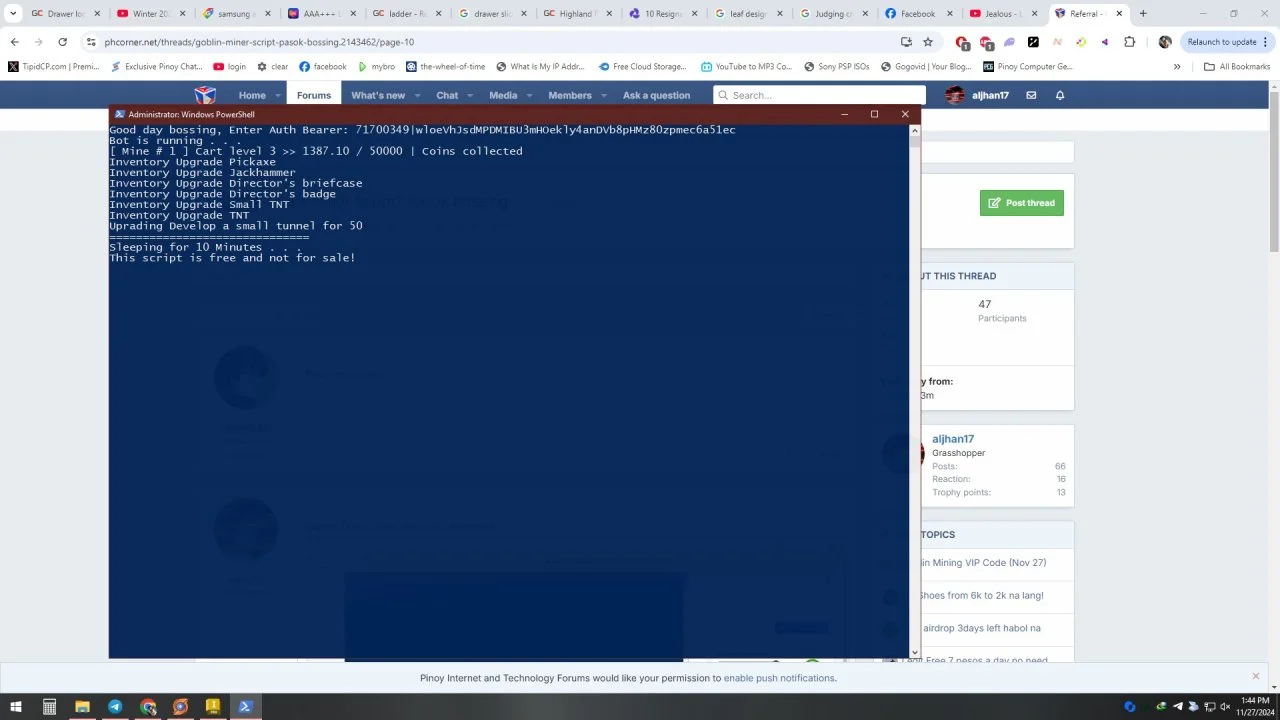Viewport: 1280px width, 720px height.
Task: Click the Relaunch to update button
Action: 1222,42
